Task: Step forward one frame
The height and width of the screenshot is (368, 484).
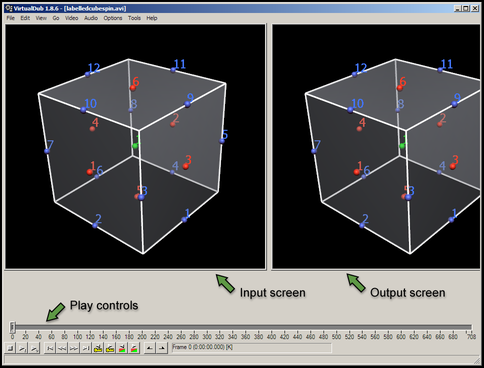Action: [x=74, y=348]
